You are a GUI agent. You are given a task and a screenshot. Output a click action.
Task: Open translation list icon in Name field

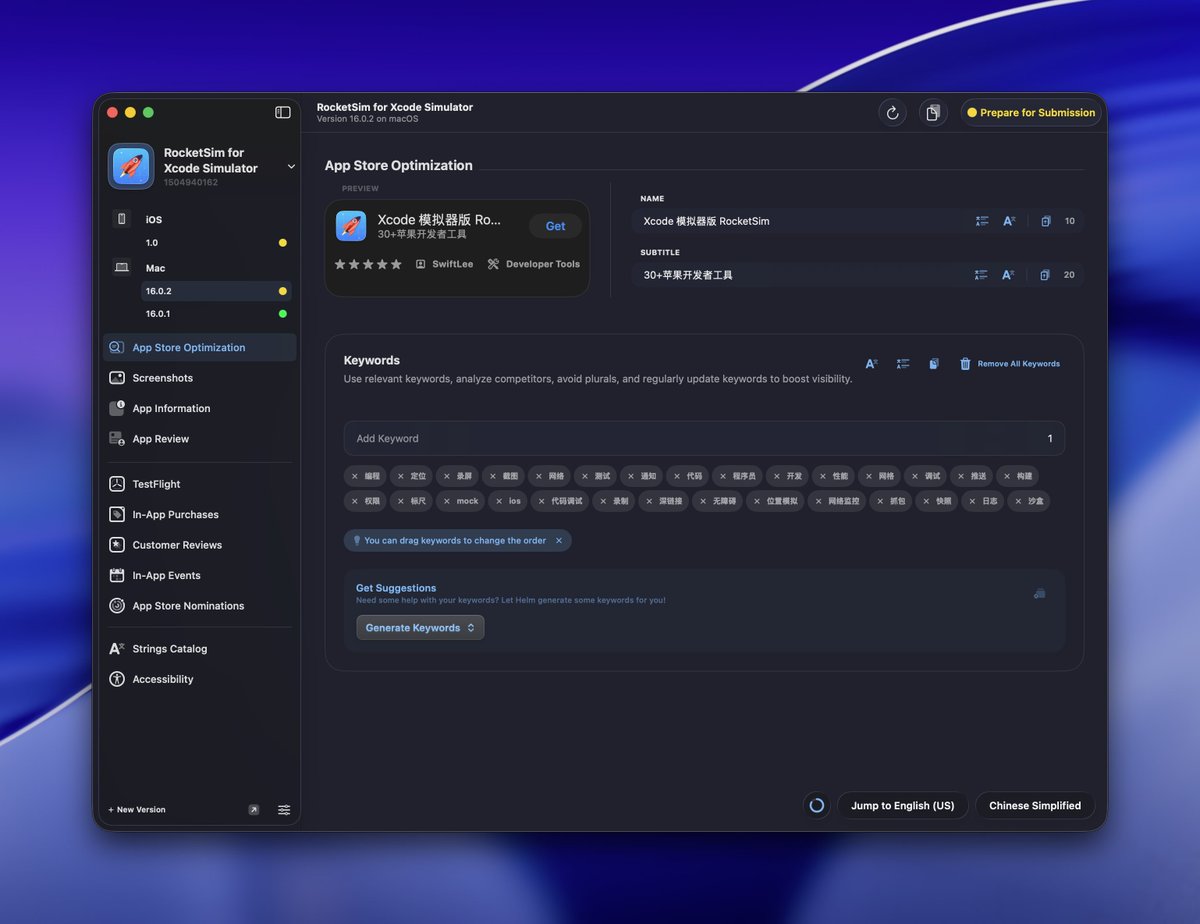[x=982, y=221]
